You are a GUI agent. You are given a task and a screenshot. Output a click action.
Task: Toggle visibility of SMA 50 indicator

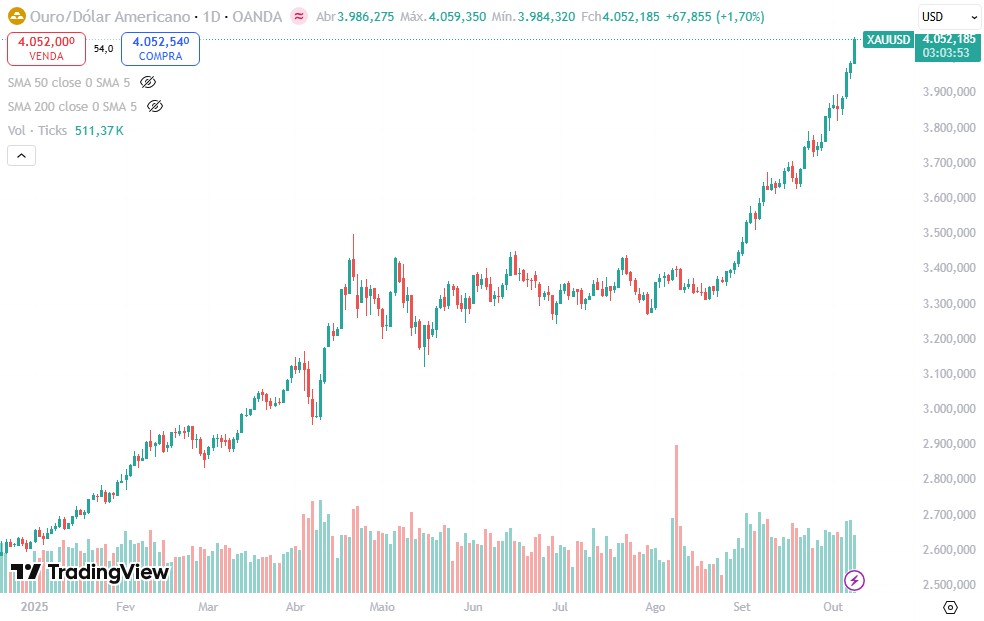pyautogui.click(x=148, y=82)
